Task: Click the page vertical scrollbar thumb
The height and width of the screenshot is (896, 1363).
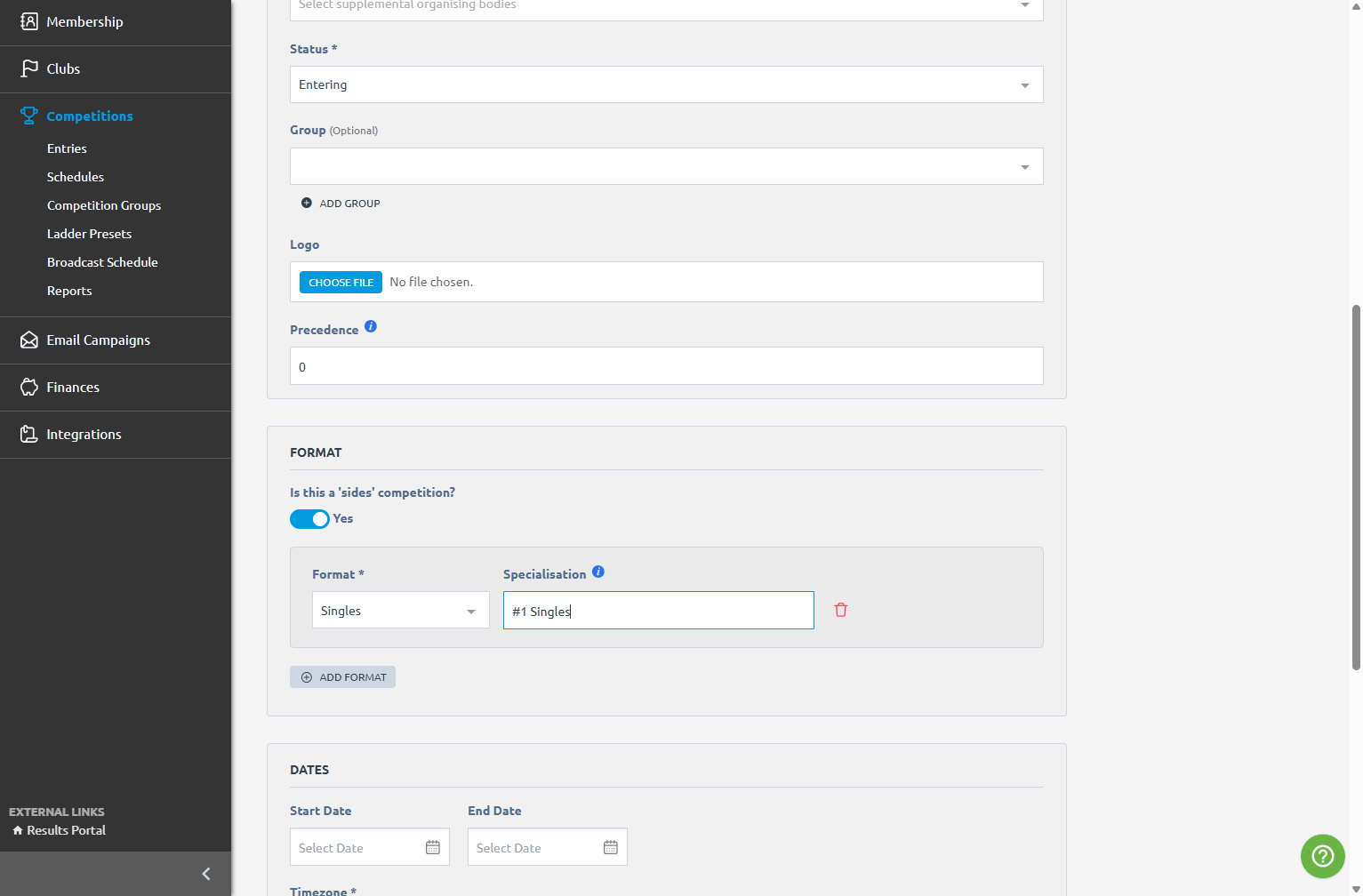Action: pyautogui.click(x=1356, y=486)
